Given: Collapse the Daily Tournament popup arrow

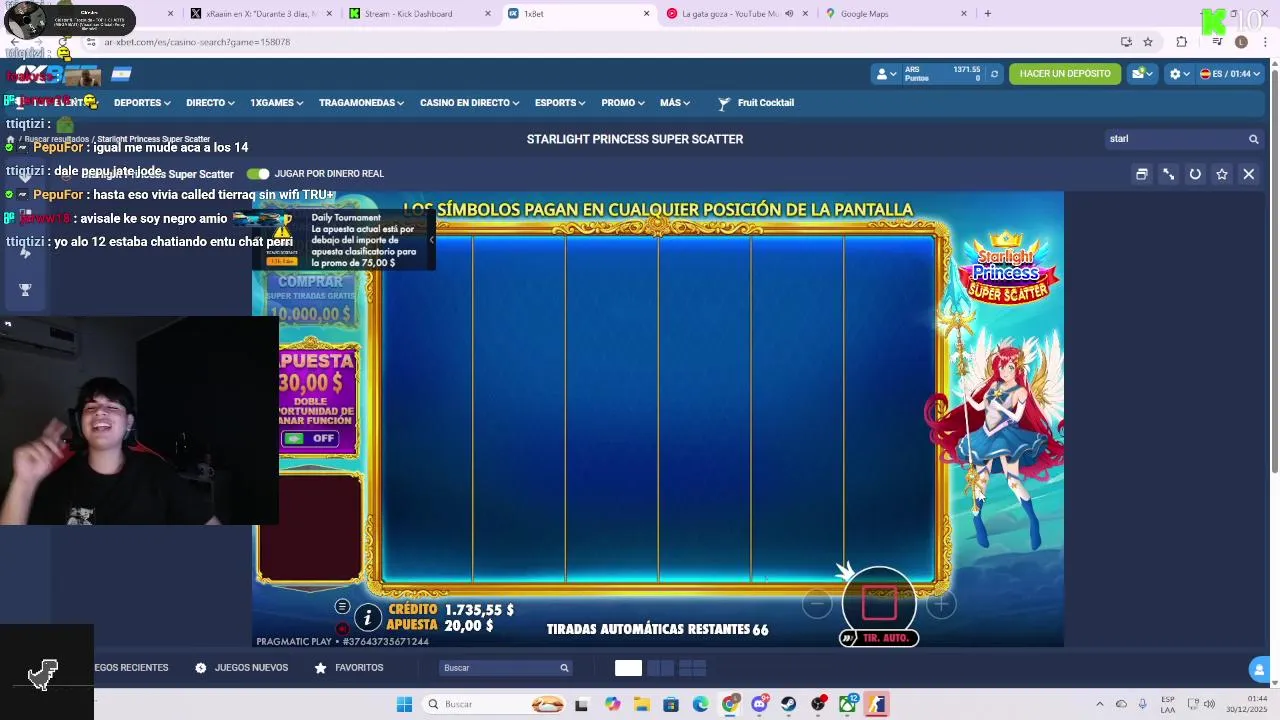Looking at the screenshot, I should tap(431, 240).
